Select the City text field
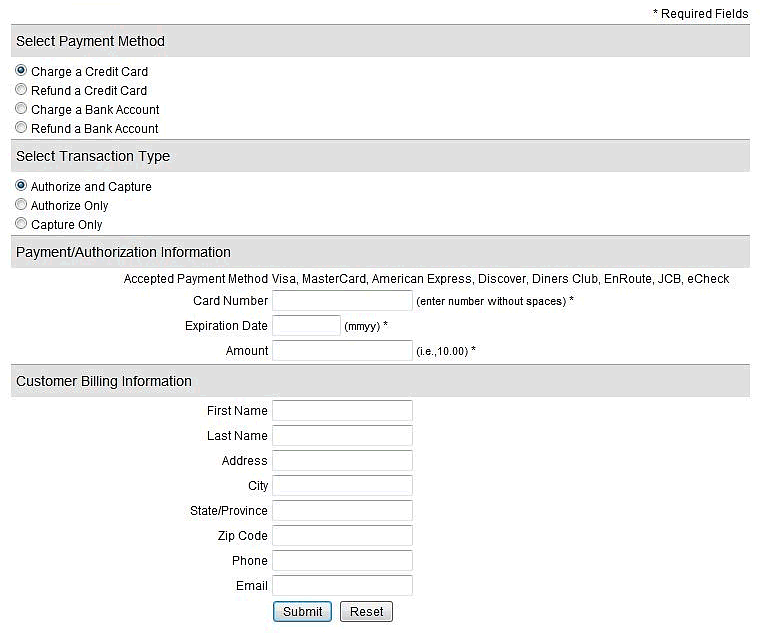760x638 pixels. click(342, 485)
